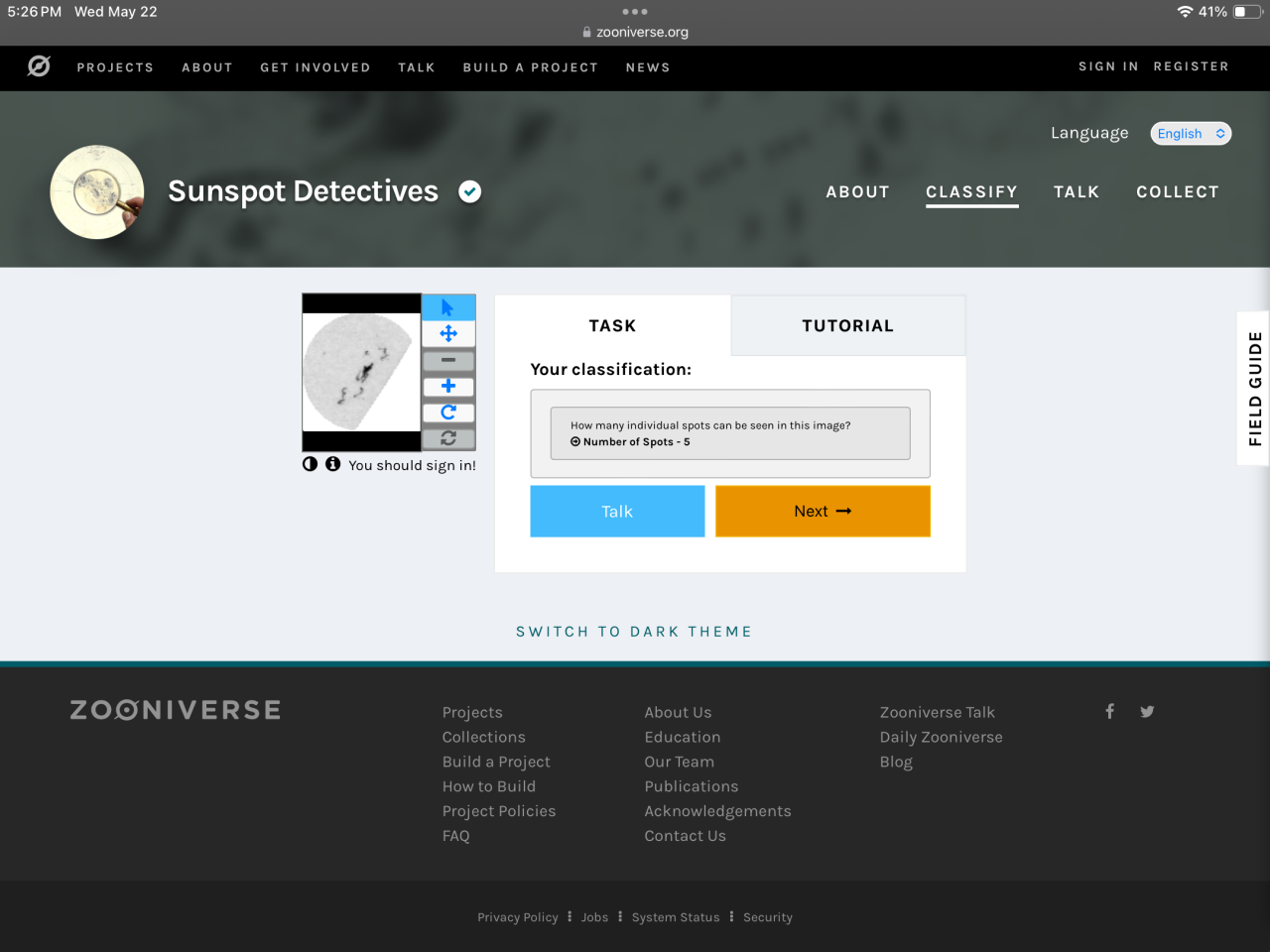Click the verified checkmark badge beside Sunspot Detectives

coord(470,191)
